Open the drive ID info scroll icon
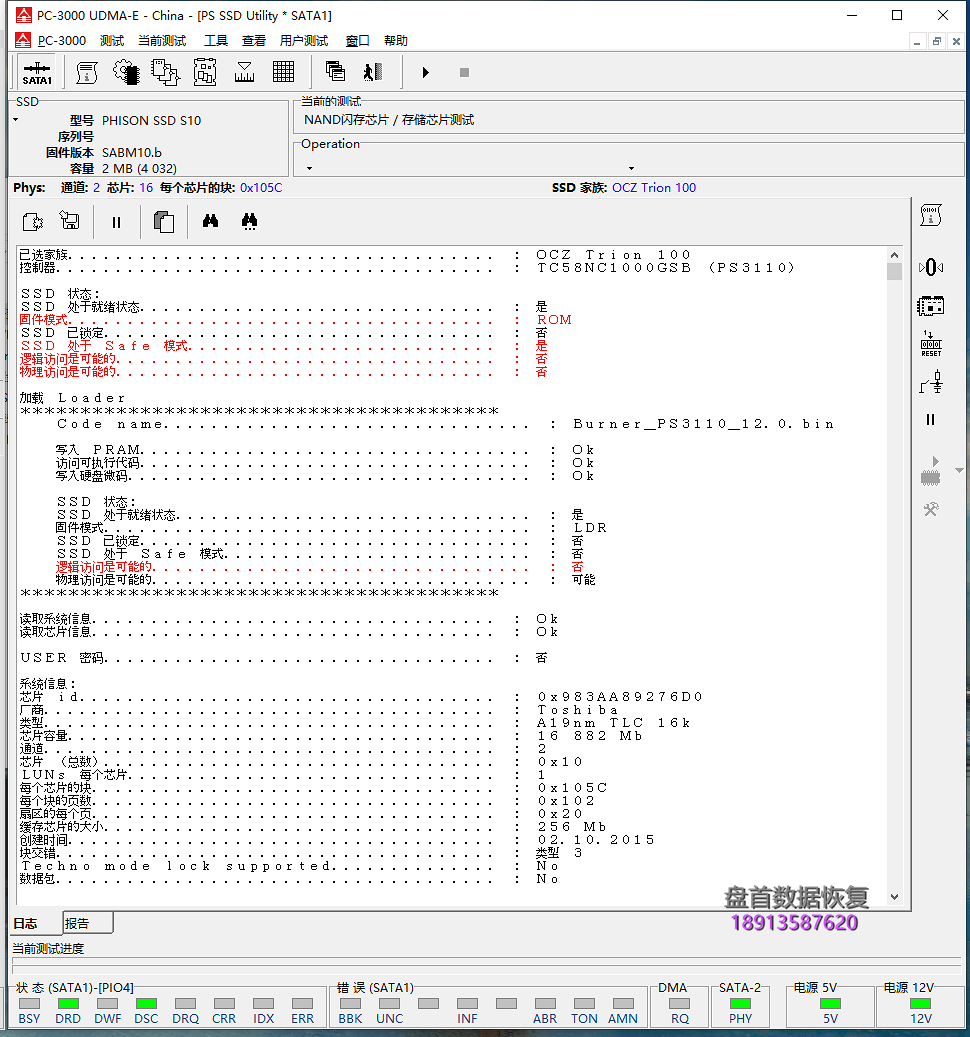The width and height of the screenshot is (970, 1037). coord(87,72)
